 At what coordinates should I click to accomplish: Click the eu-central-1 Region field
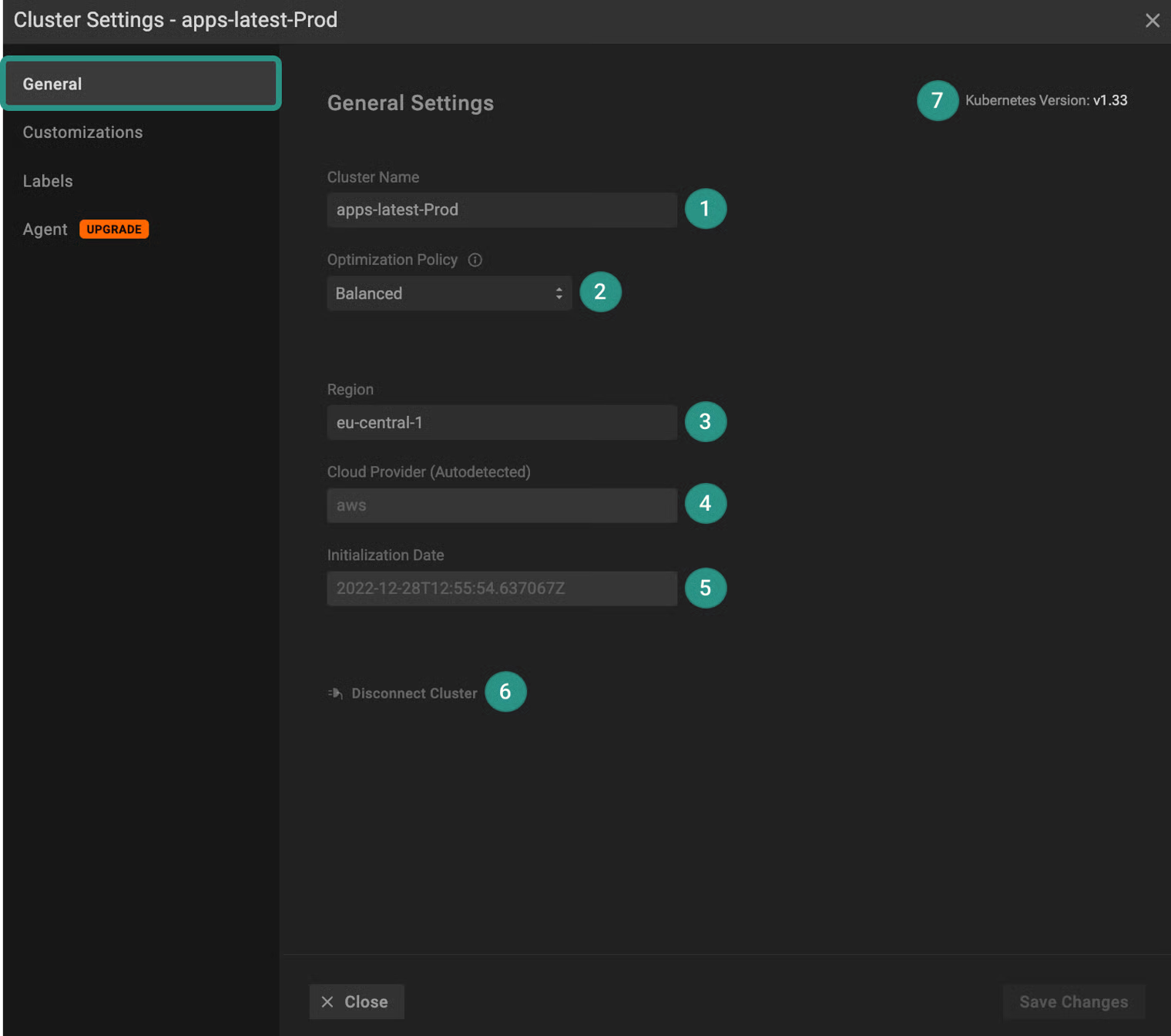click(502, 422)
